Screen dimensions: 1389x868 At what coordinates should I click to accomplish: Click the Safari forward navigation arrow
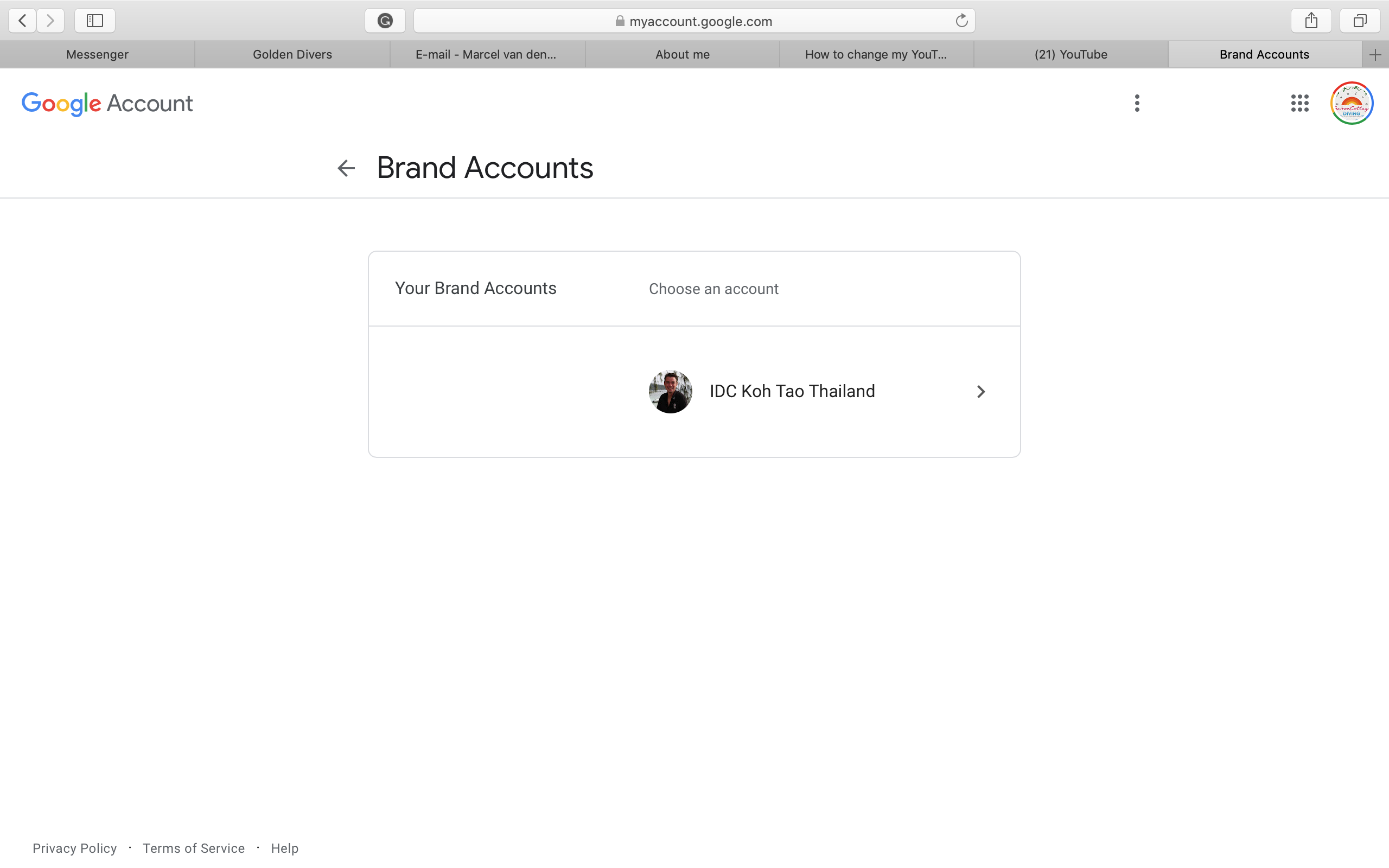click(50, 21)
